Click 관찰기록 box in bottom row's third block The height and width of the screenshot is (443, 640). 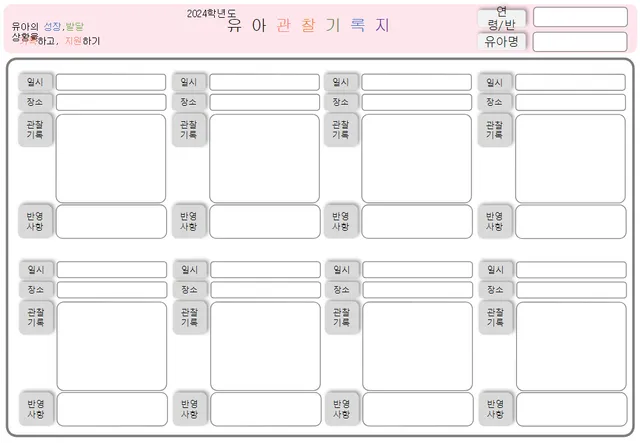tap(418, 346)
